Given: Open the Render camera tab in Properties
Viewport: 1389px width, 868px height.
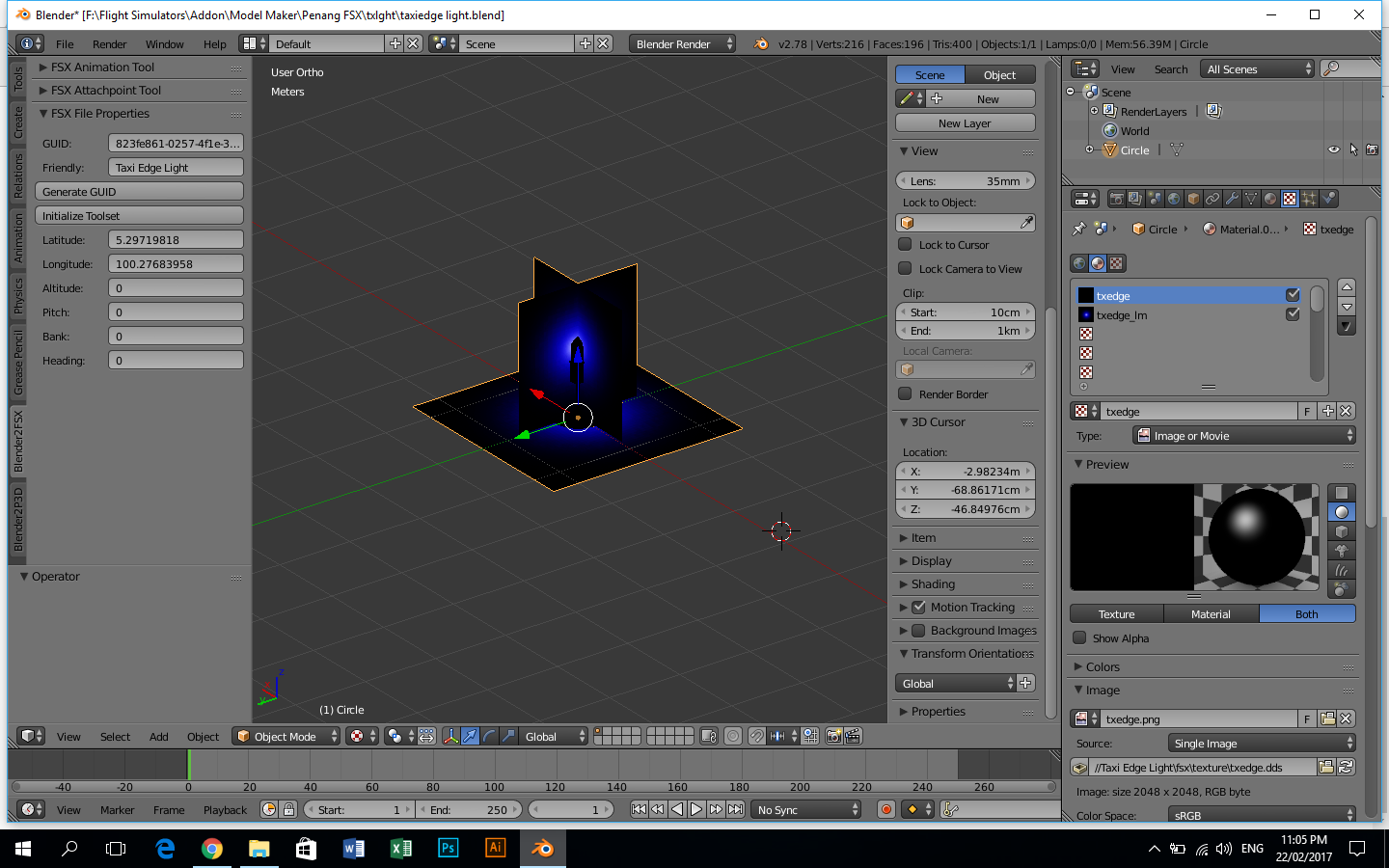Looking at the screenshot, I should [1116, 199].
